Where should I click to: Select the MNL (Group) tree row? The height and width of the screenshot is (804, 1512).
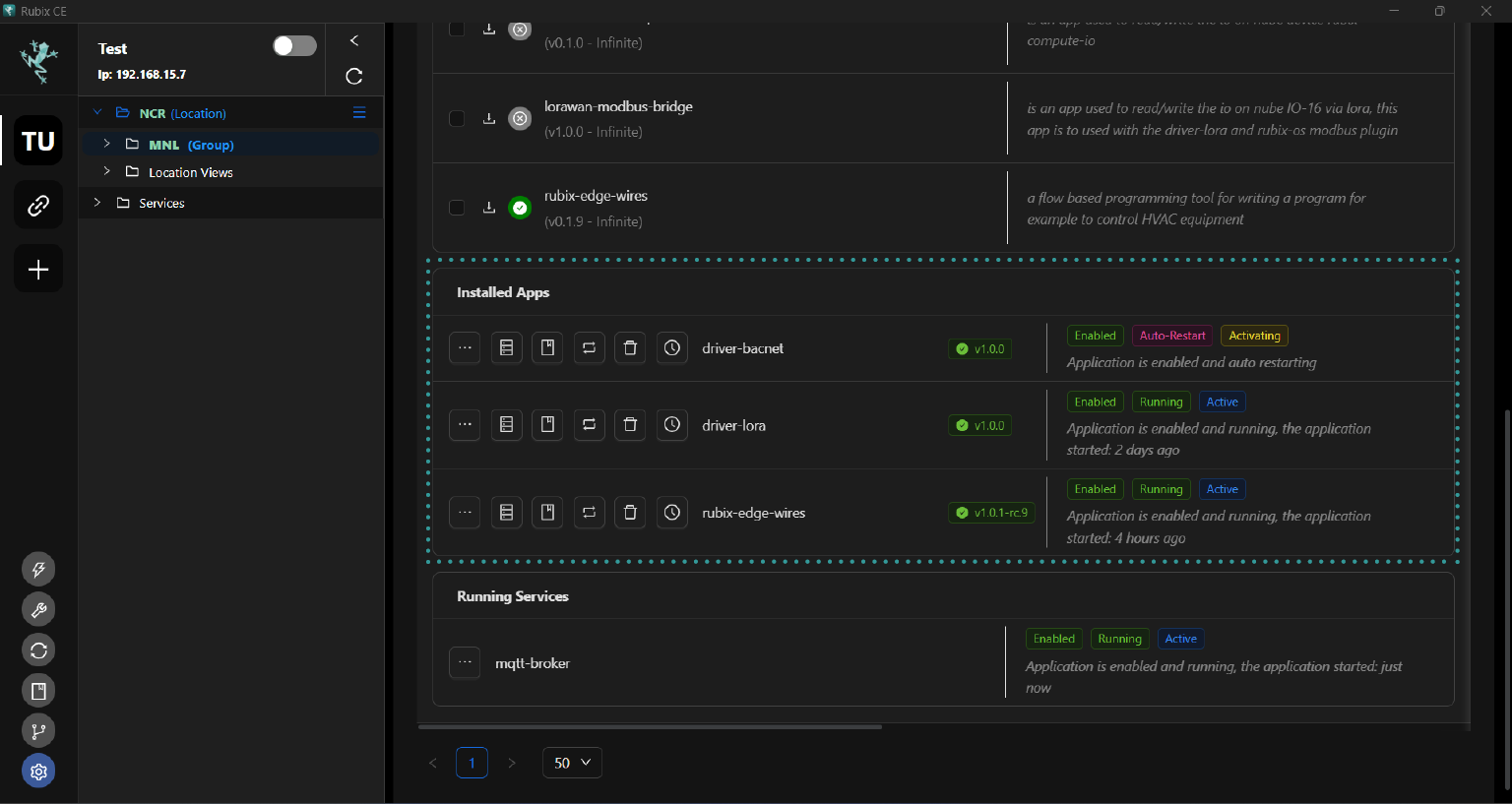230,144
